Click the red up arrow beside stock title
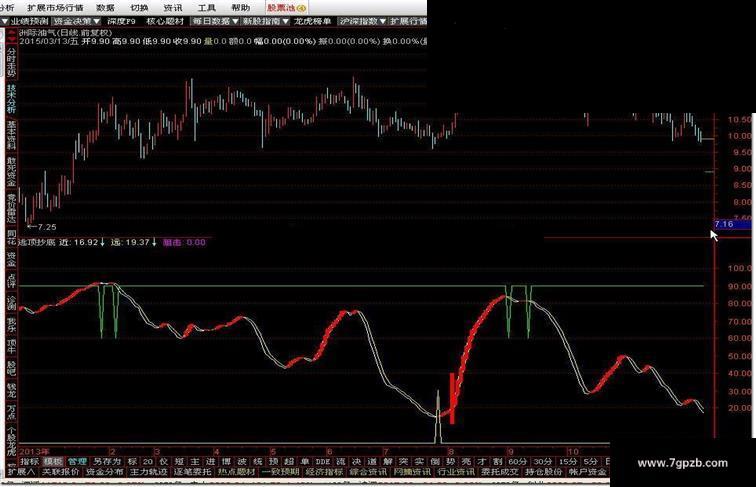This screenshot has height=487, width=756. click(12, 32)
